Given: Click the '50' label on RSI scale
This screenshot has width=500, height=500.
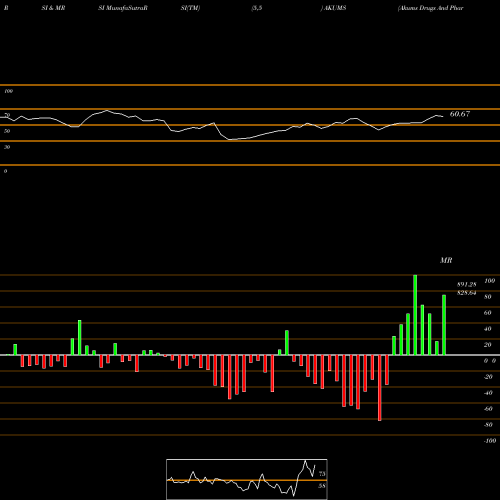Looking at the screenshot, I should coord(7,131).
